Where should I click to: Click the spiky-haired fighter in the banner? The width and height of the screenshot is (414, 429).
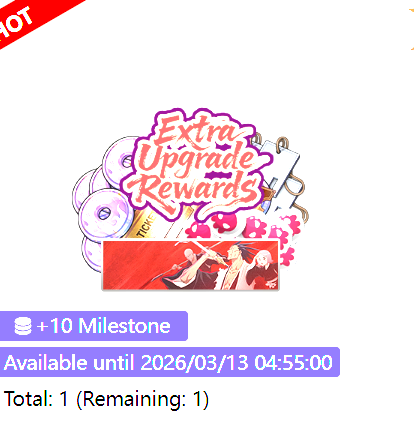[x=233, y=265]
